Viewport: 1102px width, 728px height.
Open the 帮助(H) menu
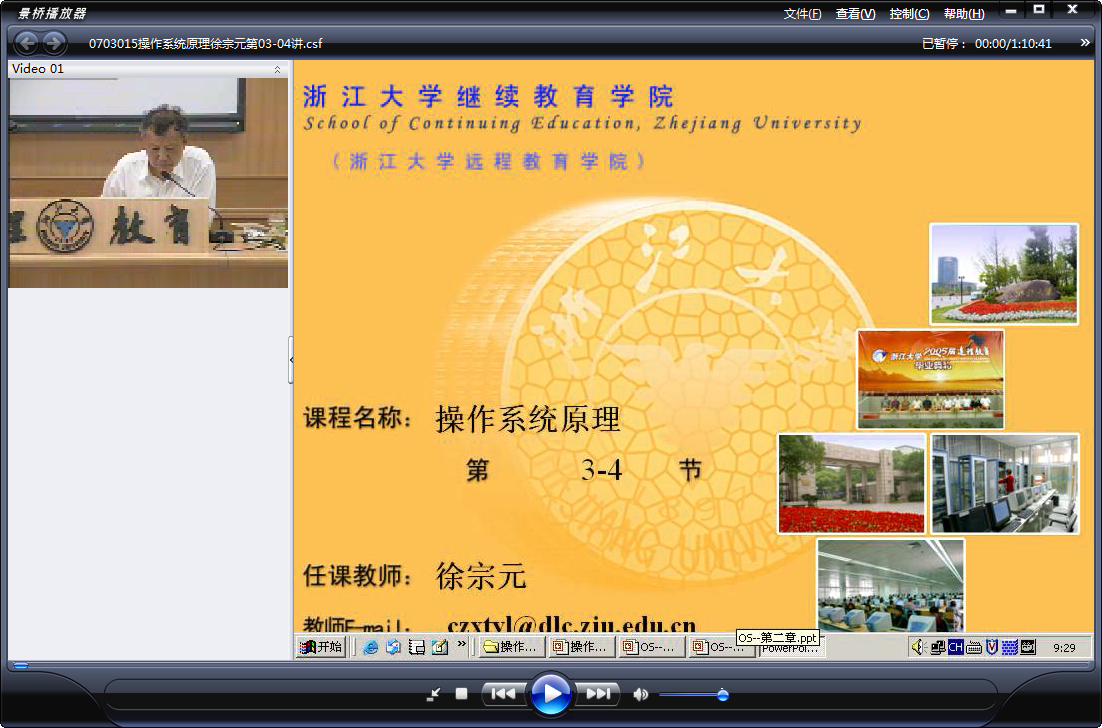point(964,14)
